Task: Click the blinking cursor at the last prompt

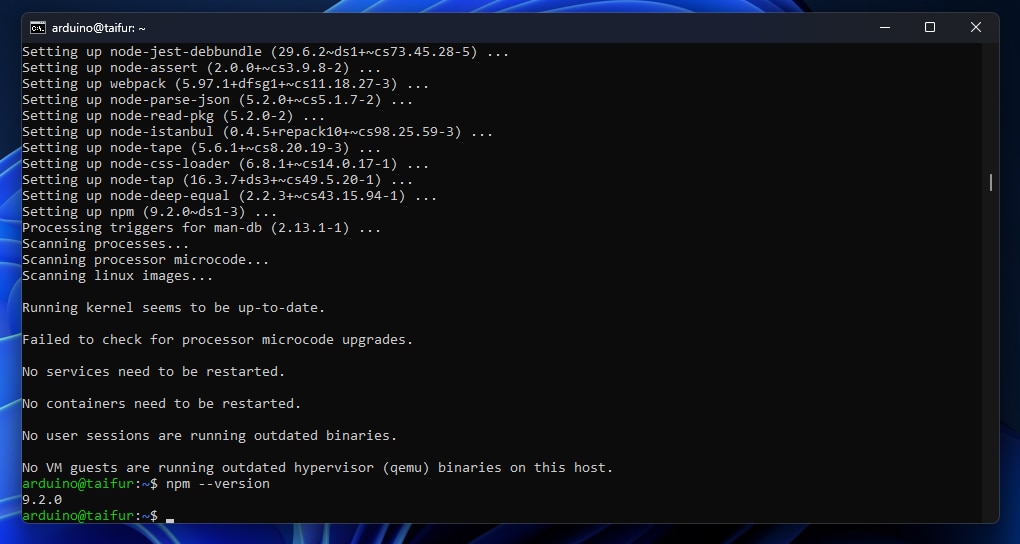Action: (170, 520)
